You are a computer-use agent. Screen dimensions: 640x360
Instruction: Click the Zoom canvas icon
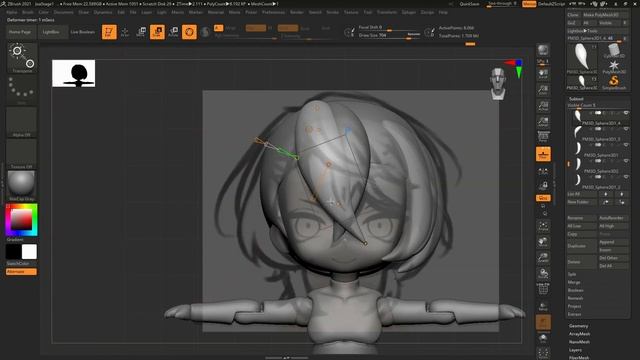tap(543, 90)
